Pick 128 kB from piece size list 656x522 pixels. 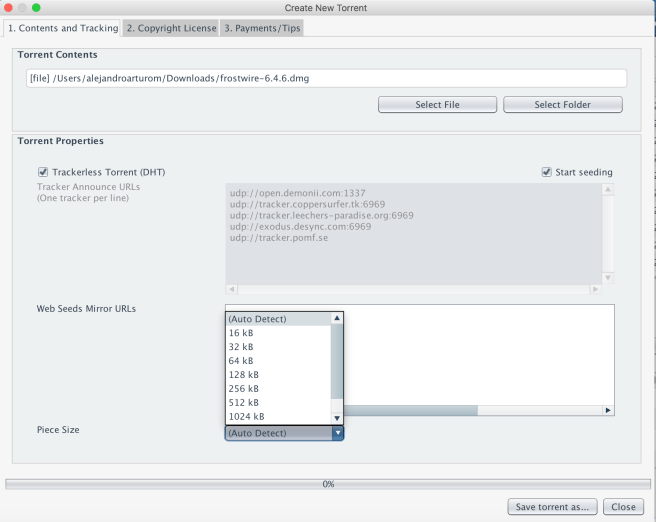tap(243, 374)
